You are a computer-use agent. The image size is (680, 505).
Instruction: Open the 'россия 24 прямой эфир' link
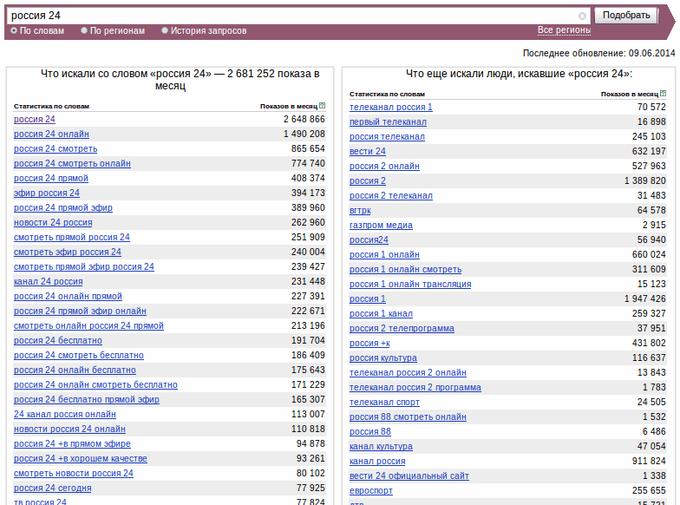[63, 208]
